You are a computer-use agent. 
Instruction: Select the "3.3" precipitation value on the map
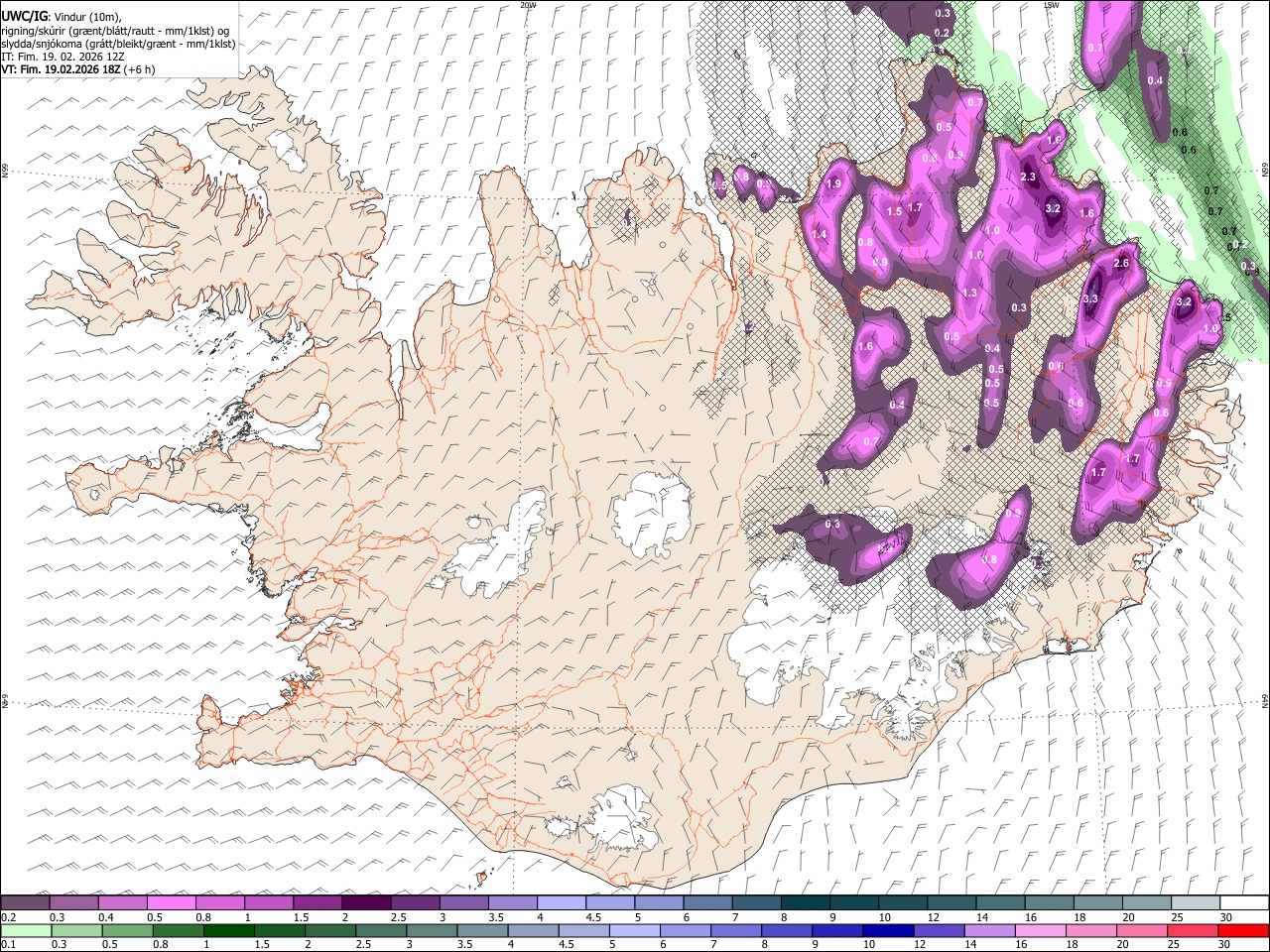(x=1090, y=298)
